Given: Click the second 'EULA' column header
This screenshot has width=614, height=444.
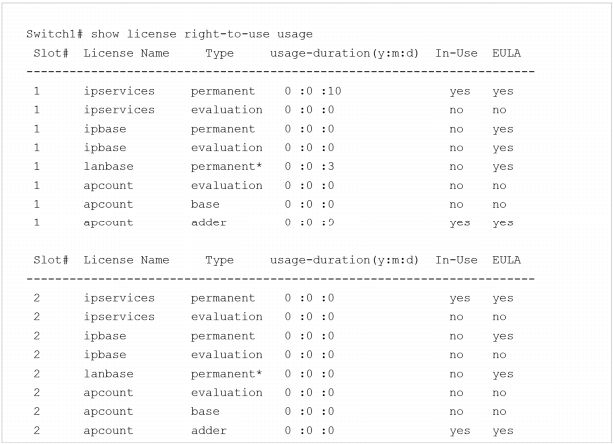Looking at the screenshot, I should coord(506,260).
